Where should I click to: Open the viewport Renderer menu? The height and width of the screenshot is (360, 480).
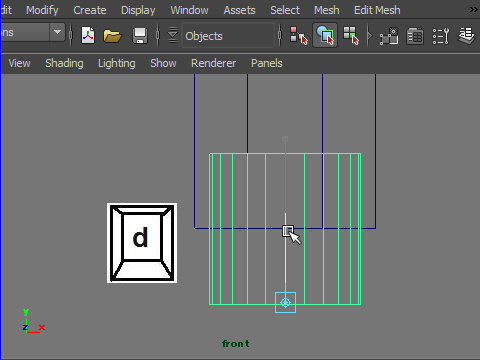213,63
